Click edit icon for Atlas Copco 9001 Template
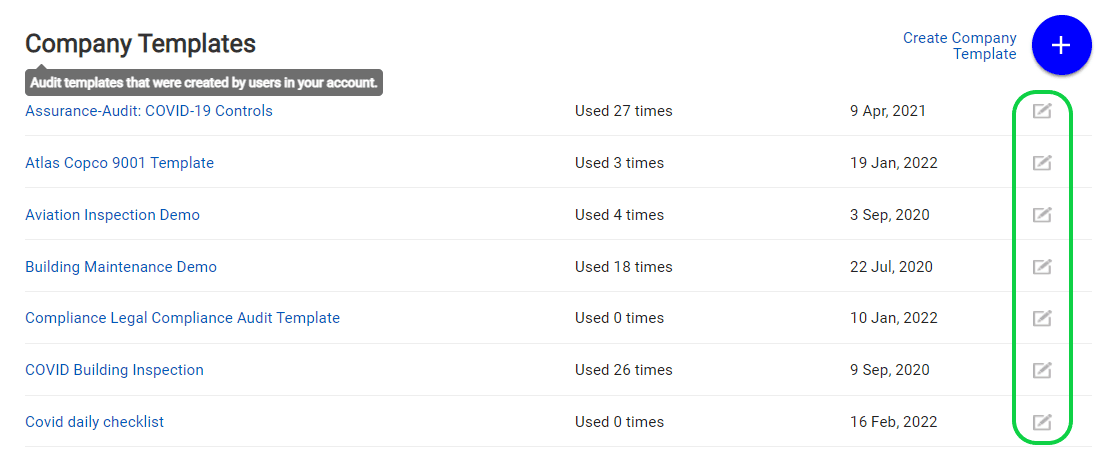Screen dimensions: 1105x451 1042,163
